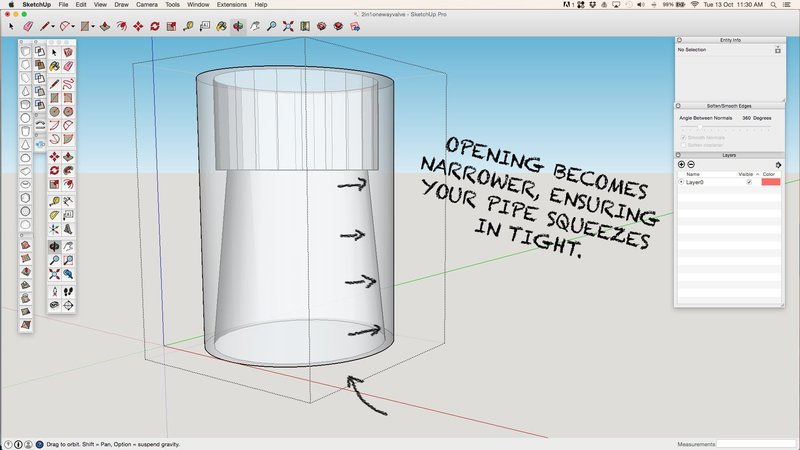Viewport: 800px width, 450px height.
Task: Select the Layer0 active layer radio button
Action: pyautogui.click(x=681, y=182)
